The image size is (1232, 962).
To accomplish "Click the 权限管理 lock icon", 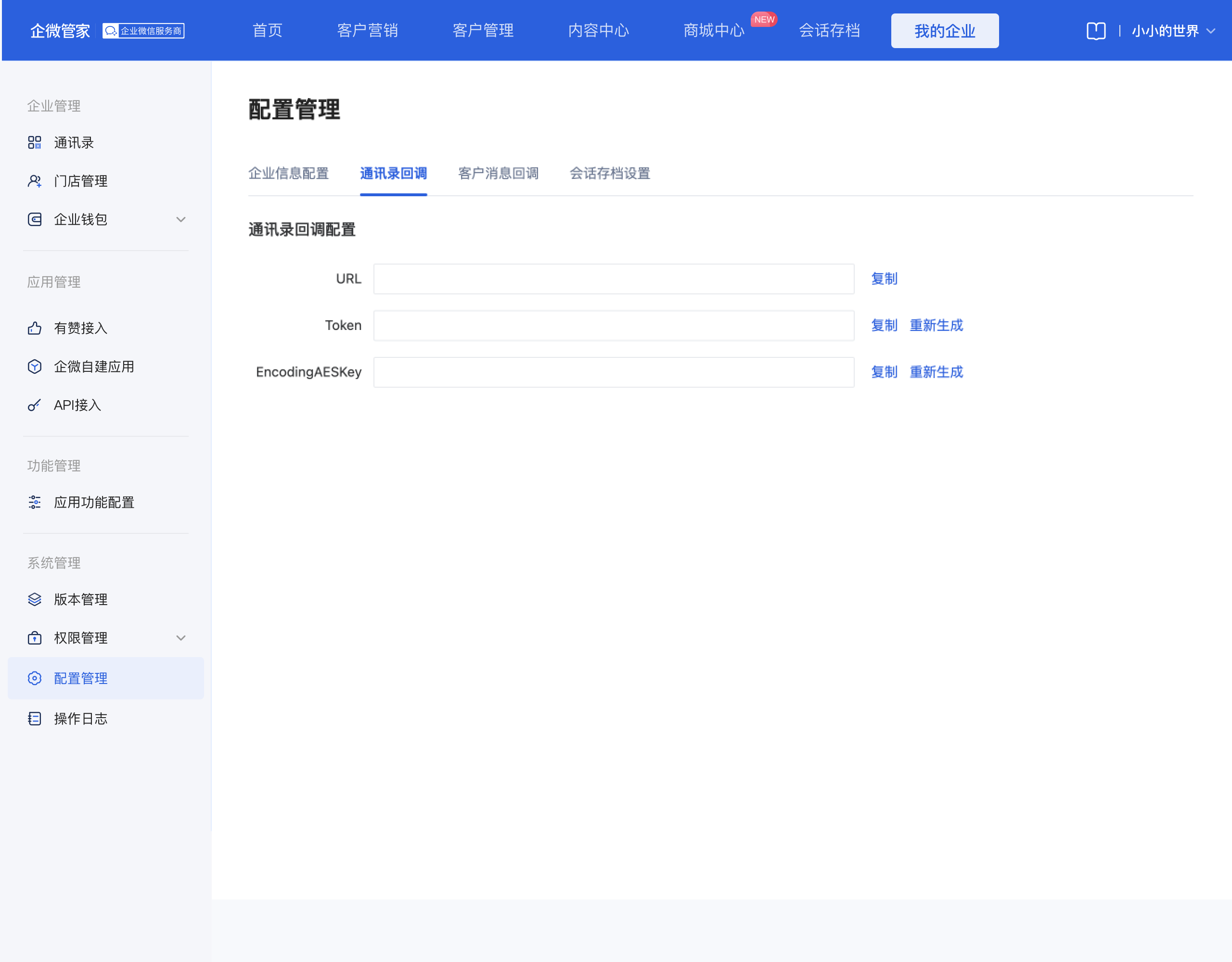I will pos(35,638).
